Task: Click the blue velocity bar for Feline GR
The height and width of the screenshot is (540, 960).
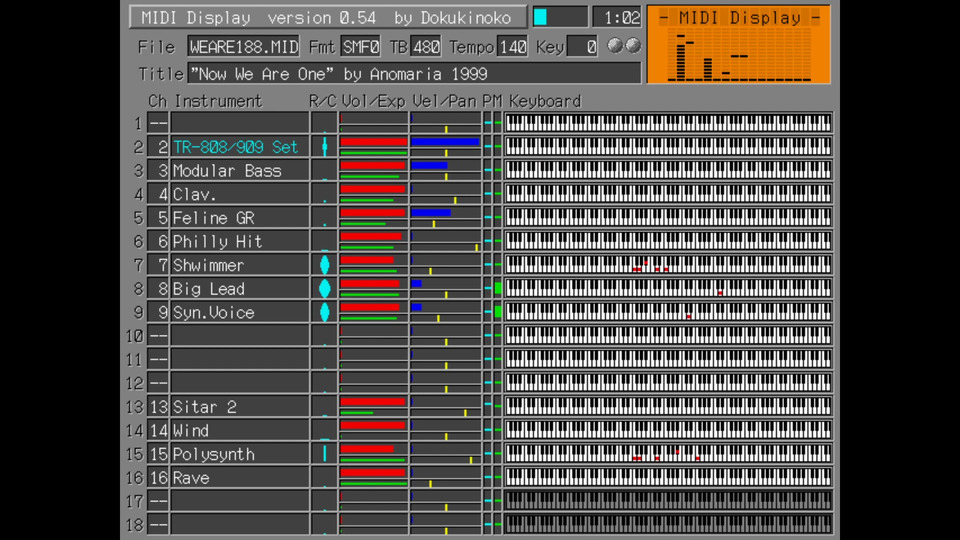Action: [431, 212]
